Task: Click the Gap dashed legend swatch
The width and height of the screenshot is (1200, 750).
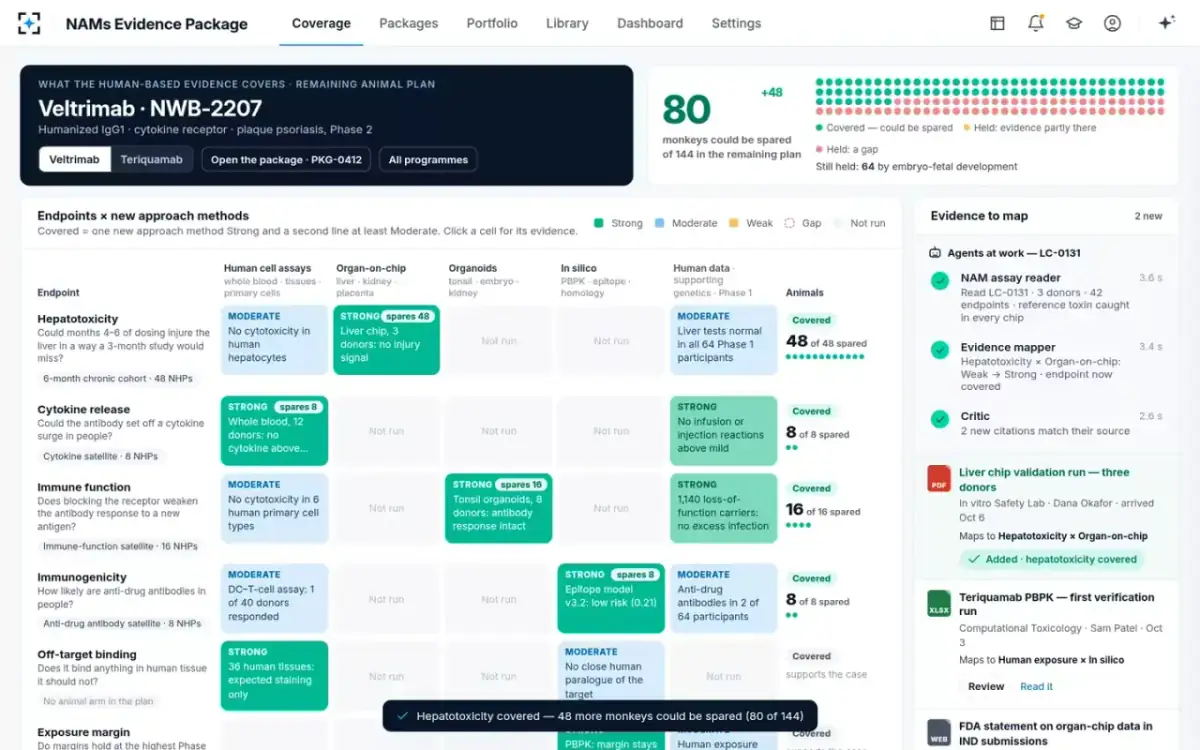Action: point(789,223)
